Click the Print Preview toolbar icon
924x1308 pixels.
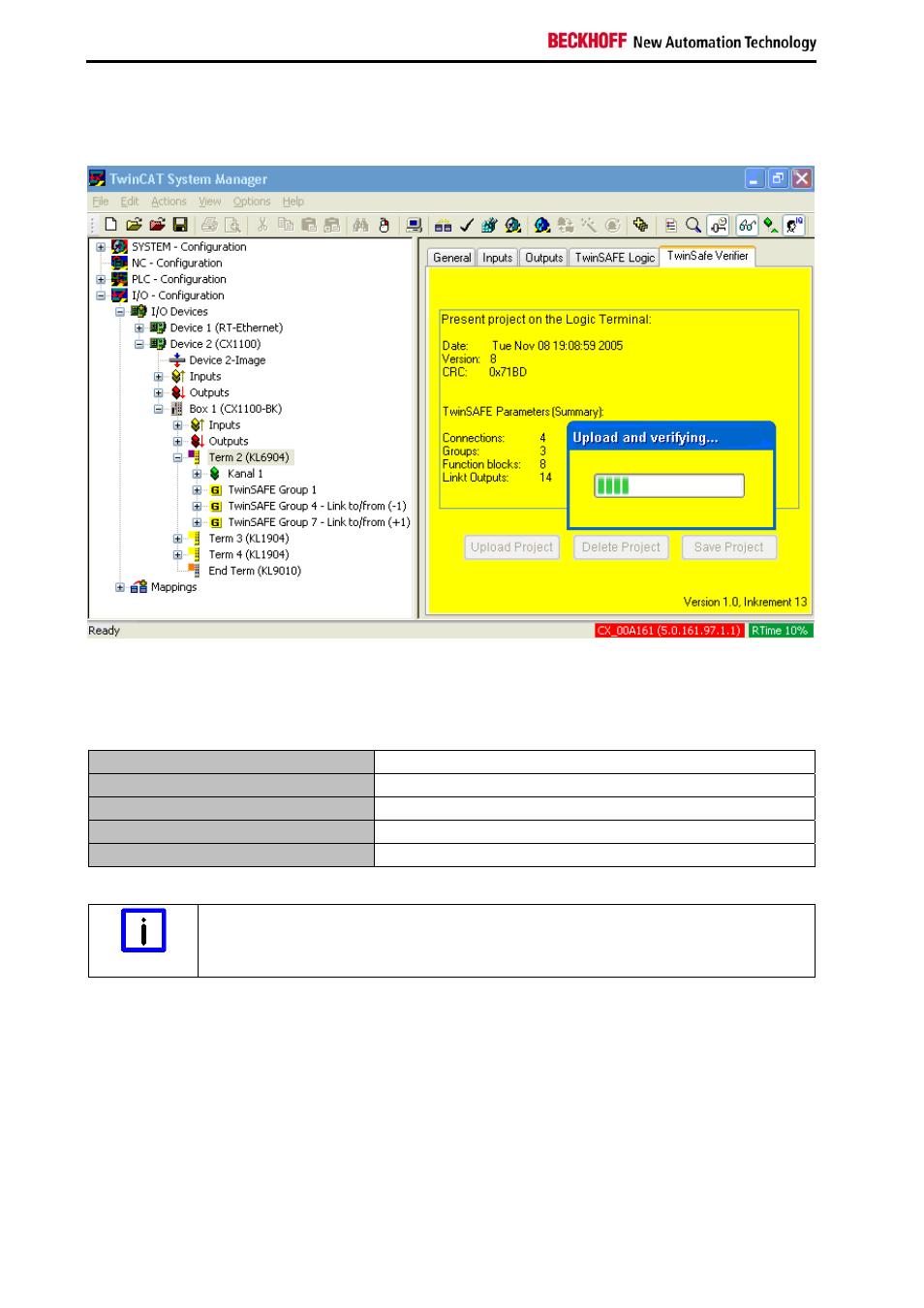pos(232,225)
